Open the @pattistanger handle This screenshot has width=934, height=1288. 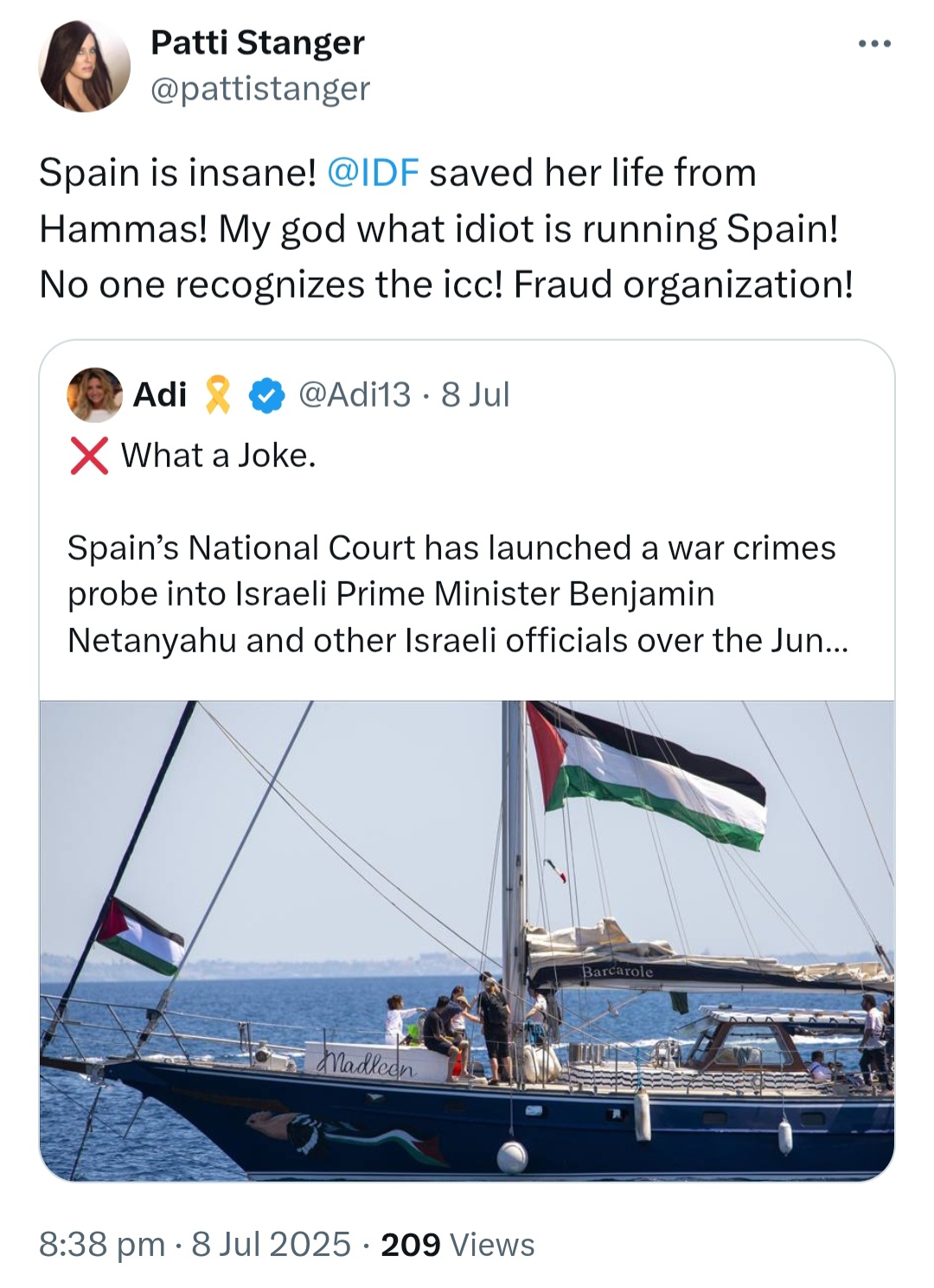click(260, 88)
